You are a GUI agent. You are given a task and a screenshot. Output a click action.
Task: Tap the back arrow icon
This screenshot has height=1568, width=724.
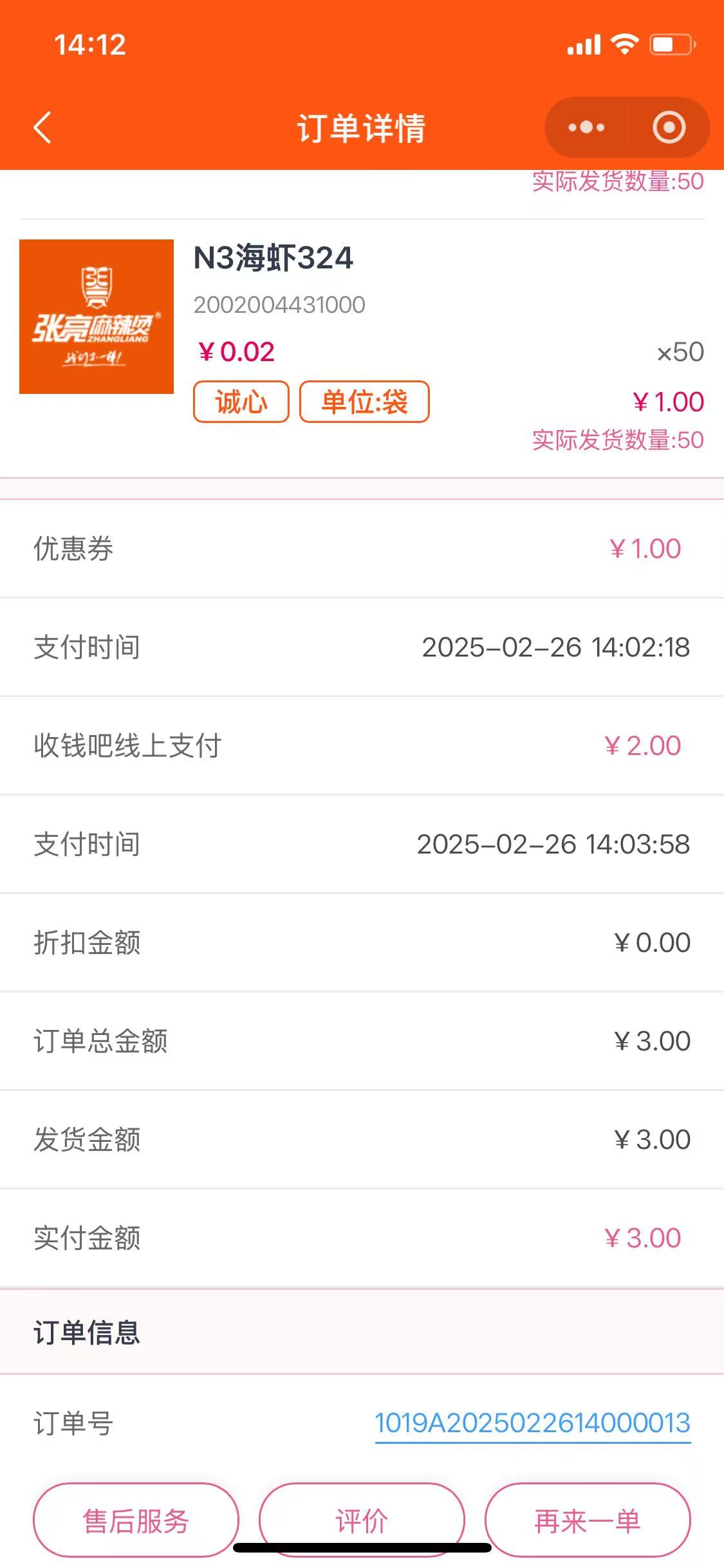tap(42, 127)
